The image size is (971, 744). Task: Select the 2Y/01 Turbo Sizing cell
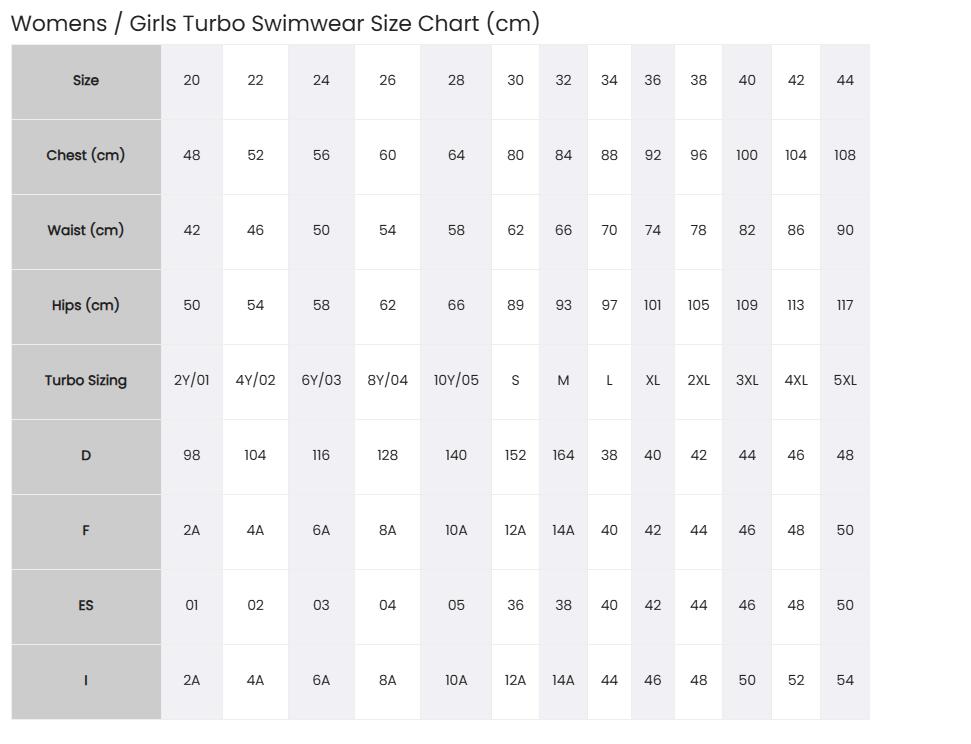point(192,381)
